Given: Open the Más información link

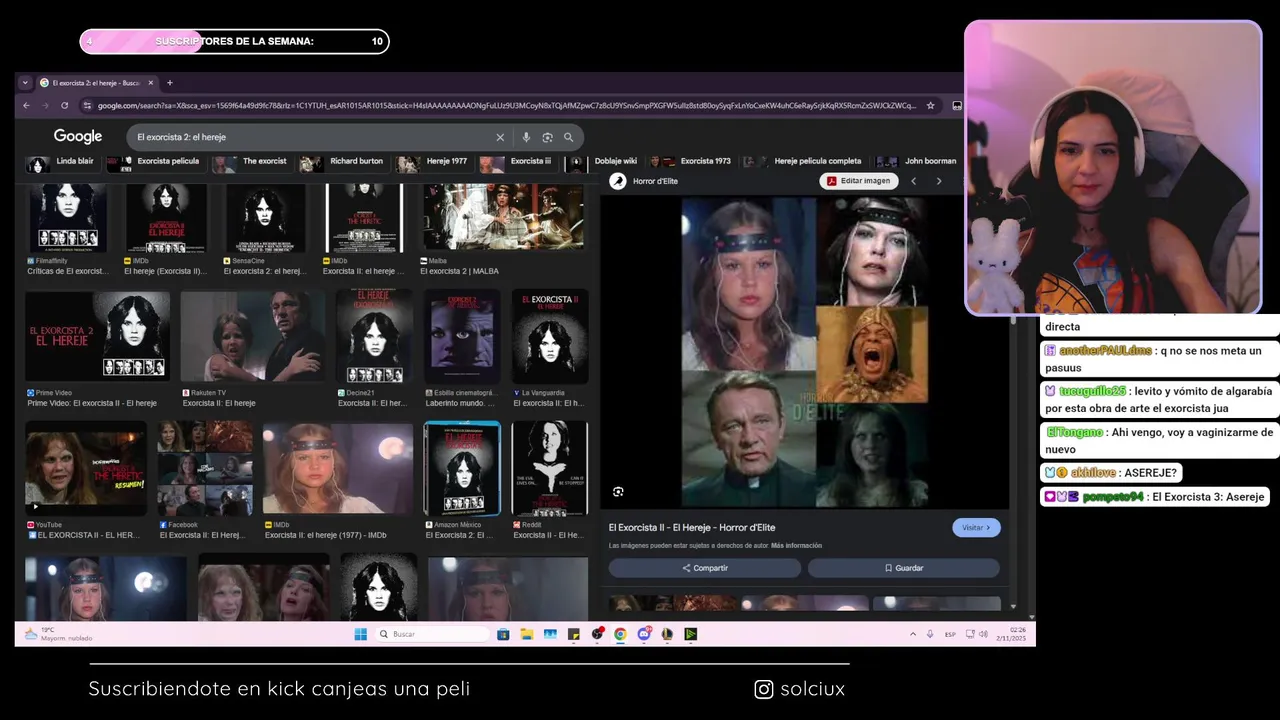Looking at the screenshot, I should pos(796,546).
